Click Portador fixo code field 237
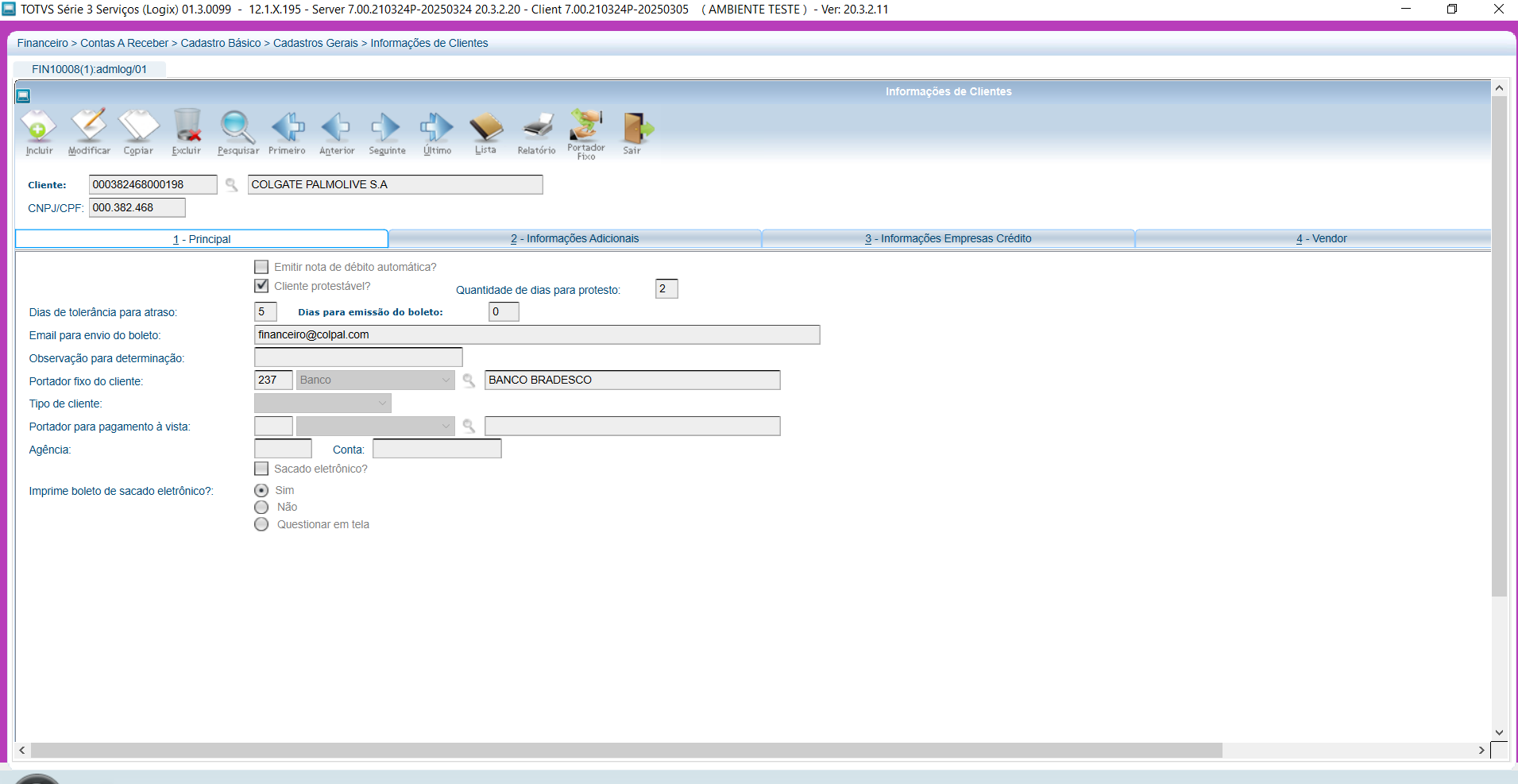 273,380
